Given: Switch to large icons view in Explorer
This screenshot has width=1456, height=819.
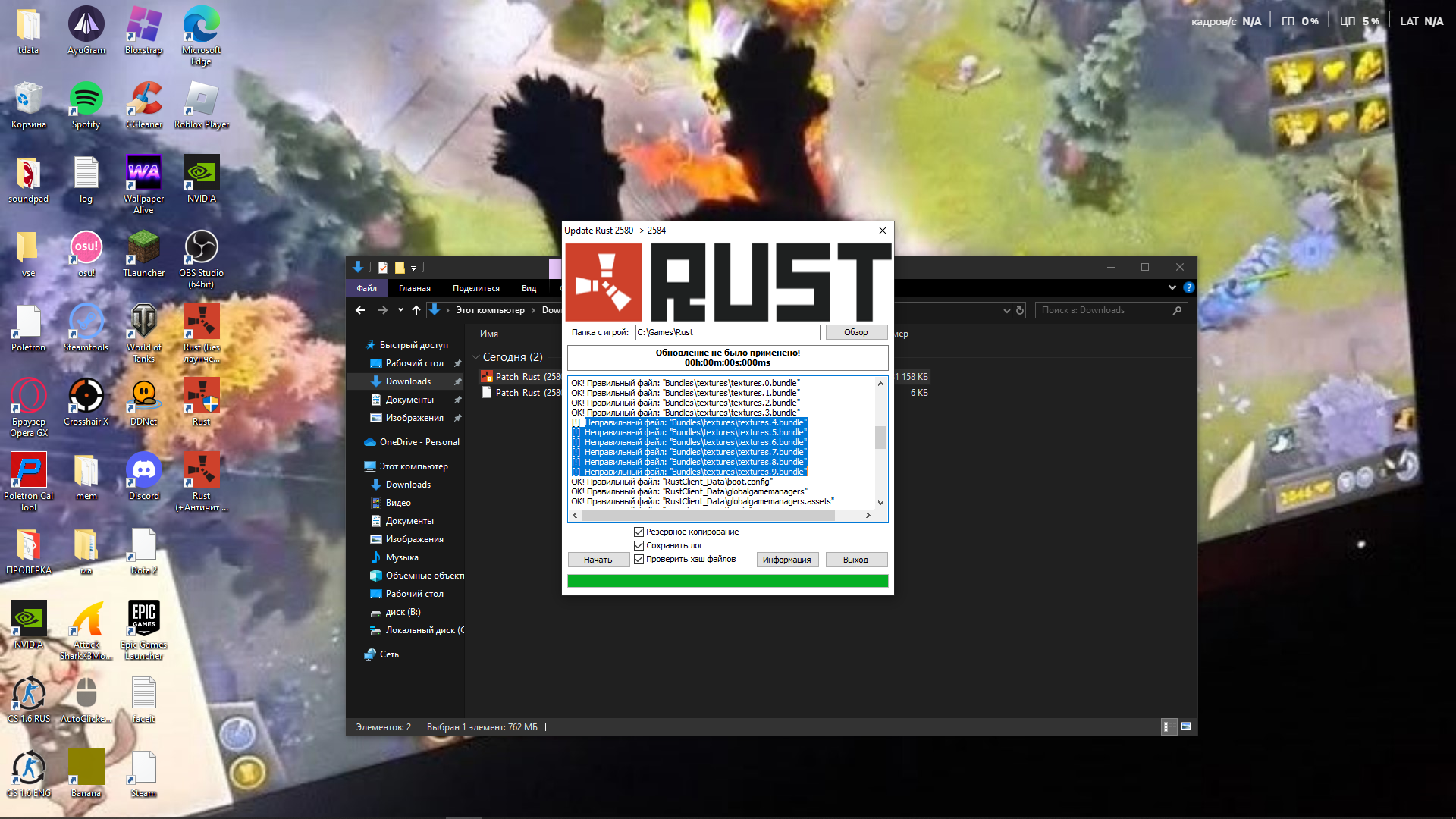Looking at the screenshot, I should (1186, 726).
